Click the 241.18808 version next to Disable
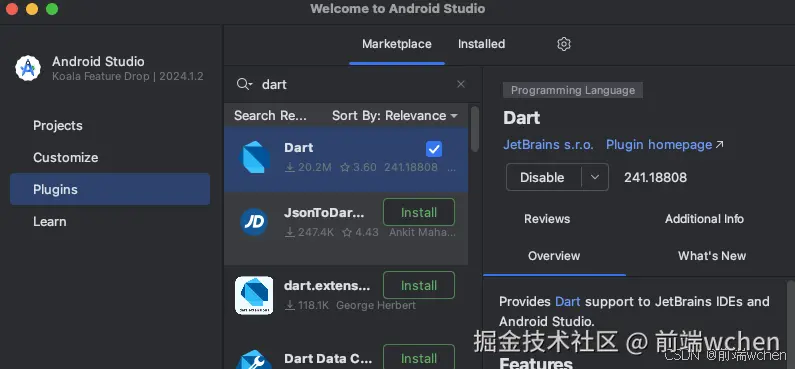 656,177
